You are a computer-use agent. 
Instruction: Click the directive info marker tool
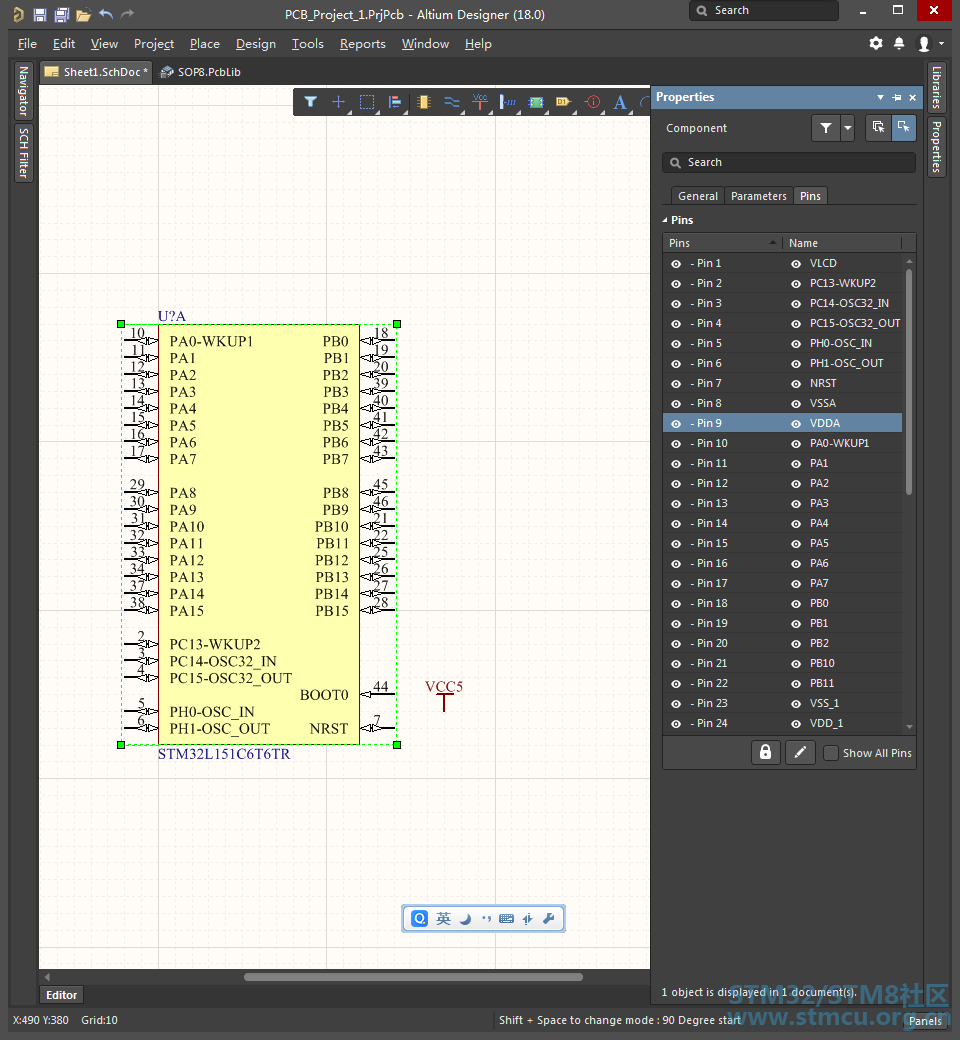tap(592, 102)
